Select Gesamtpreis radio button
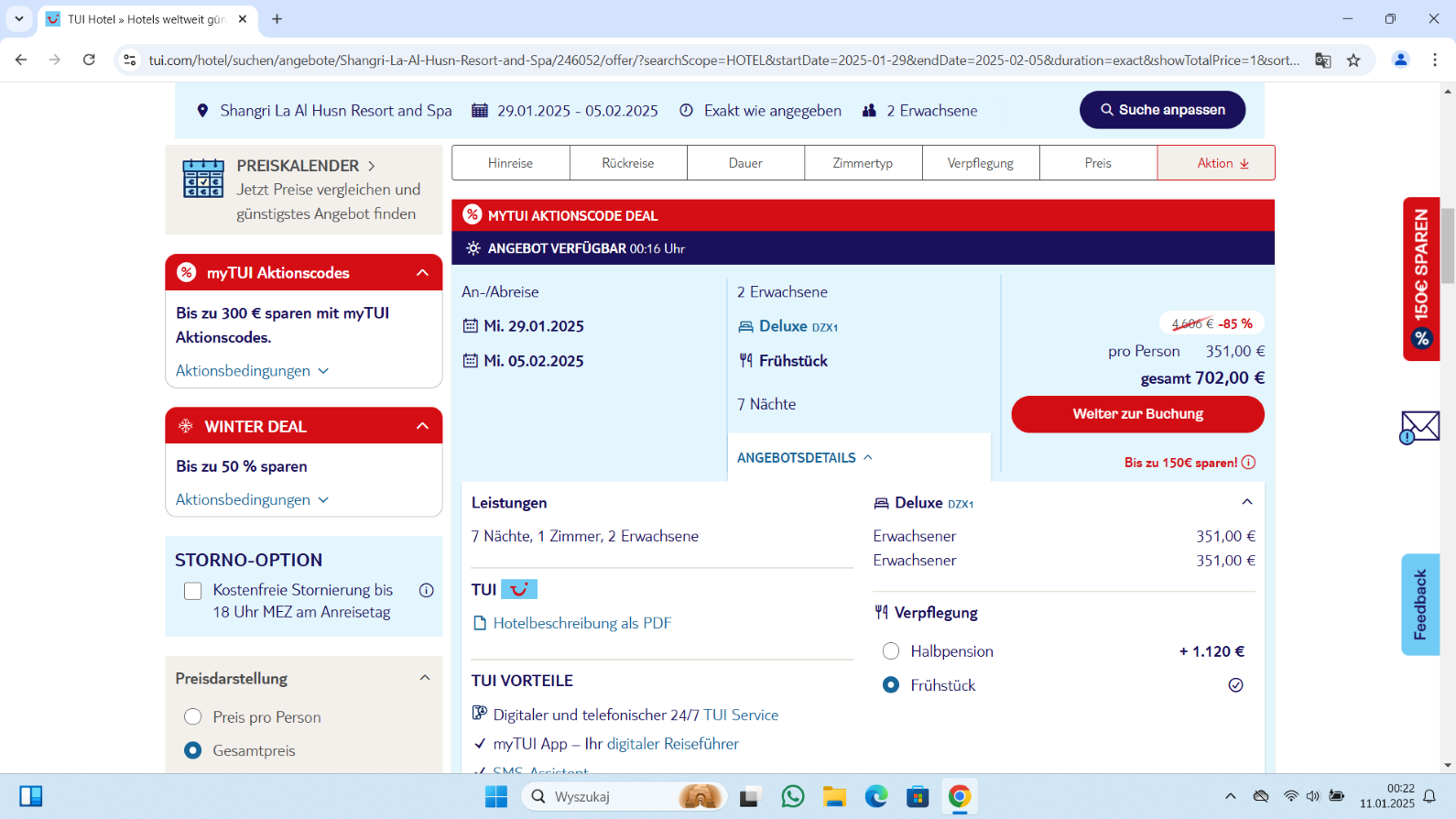The height and width of the screenshot is (819, 1456). coord(193,750)
